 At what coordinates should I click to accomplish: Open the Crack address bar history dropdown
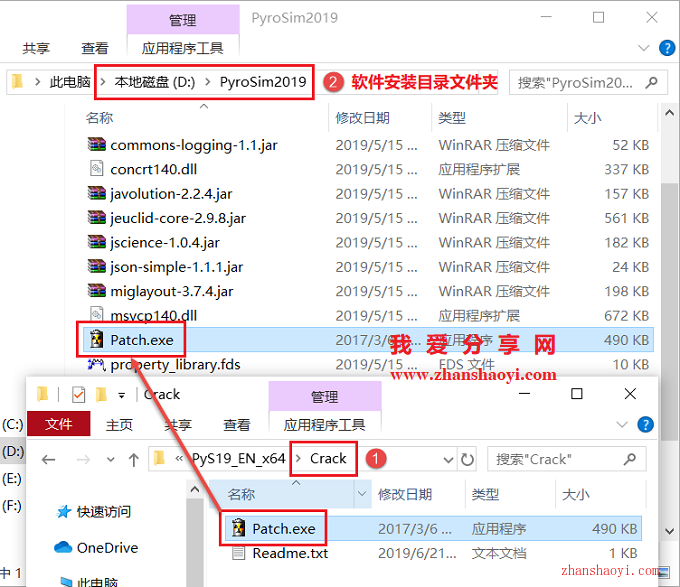(448, 460)
